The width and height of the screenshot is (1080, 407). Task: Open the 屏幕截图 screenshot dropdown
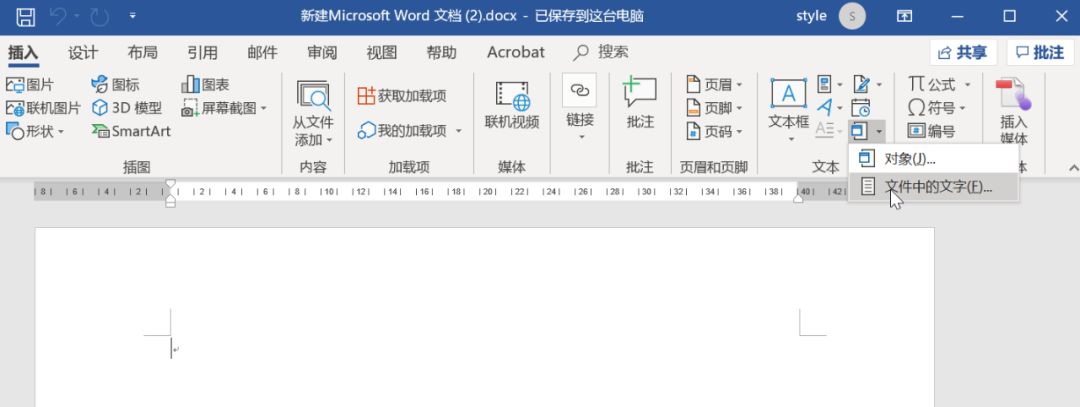224,108
